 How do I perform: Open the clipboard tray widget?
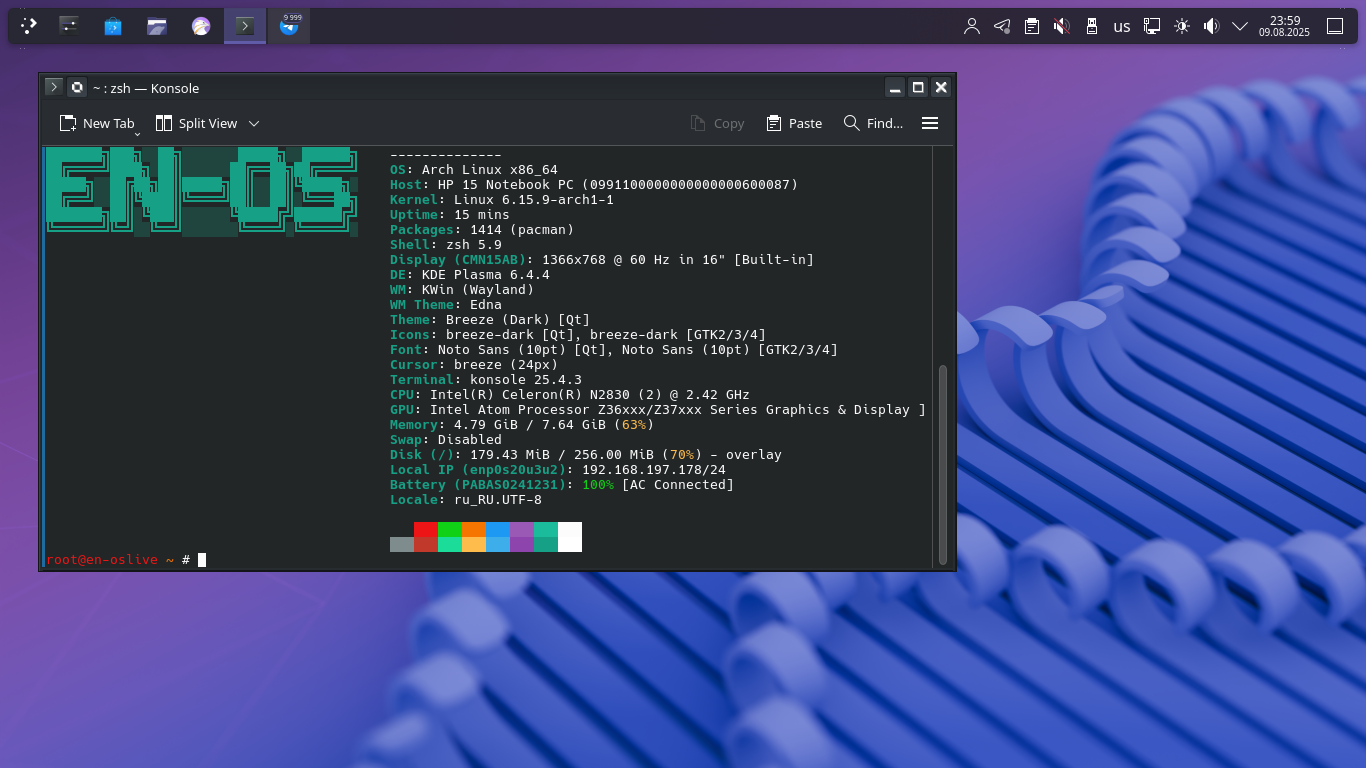(x=1032, y=26)
